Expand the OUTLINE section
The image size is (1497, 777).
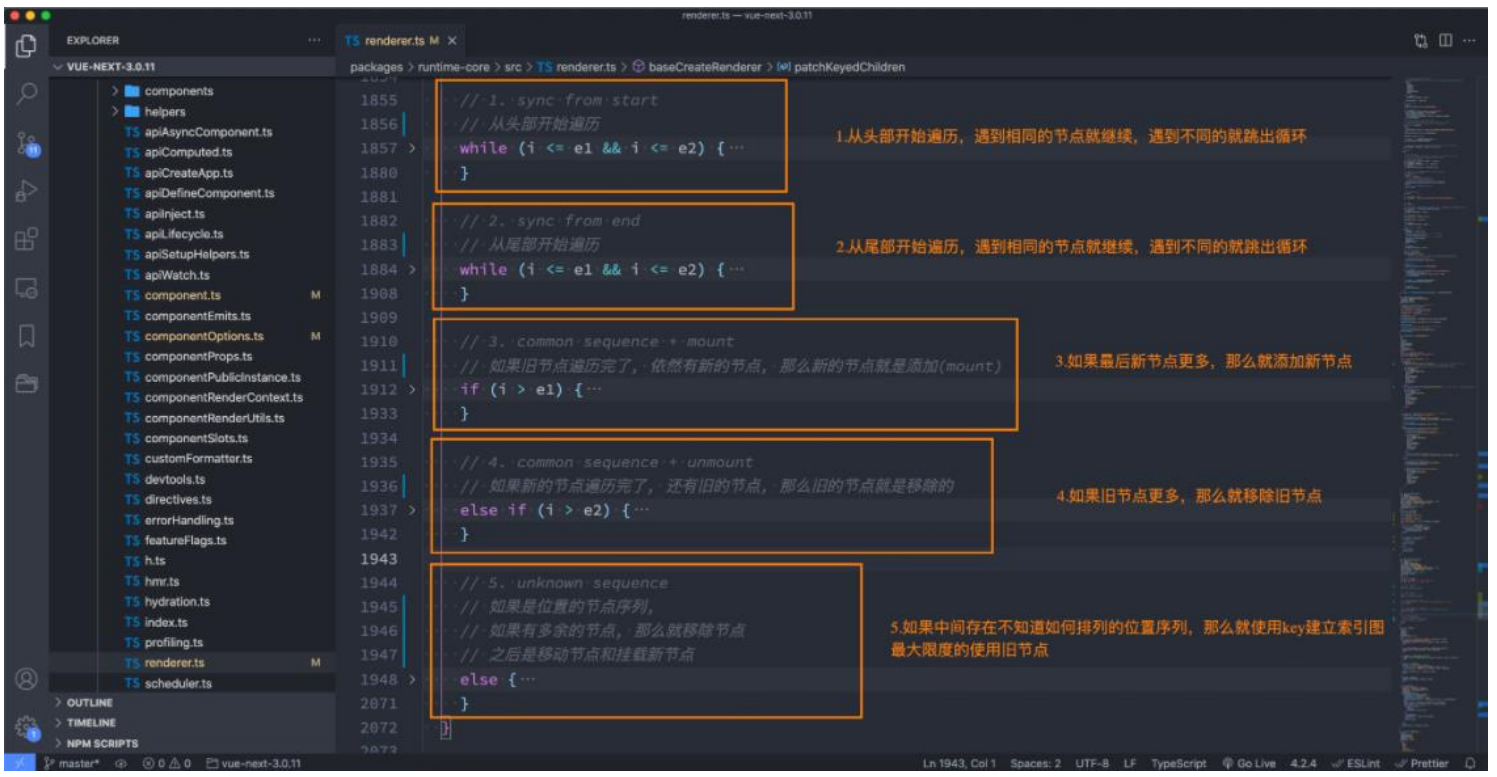coord(90,703)
